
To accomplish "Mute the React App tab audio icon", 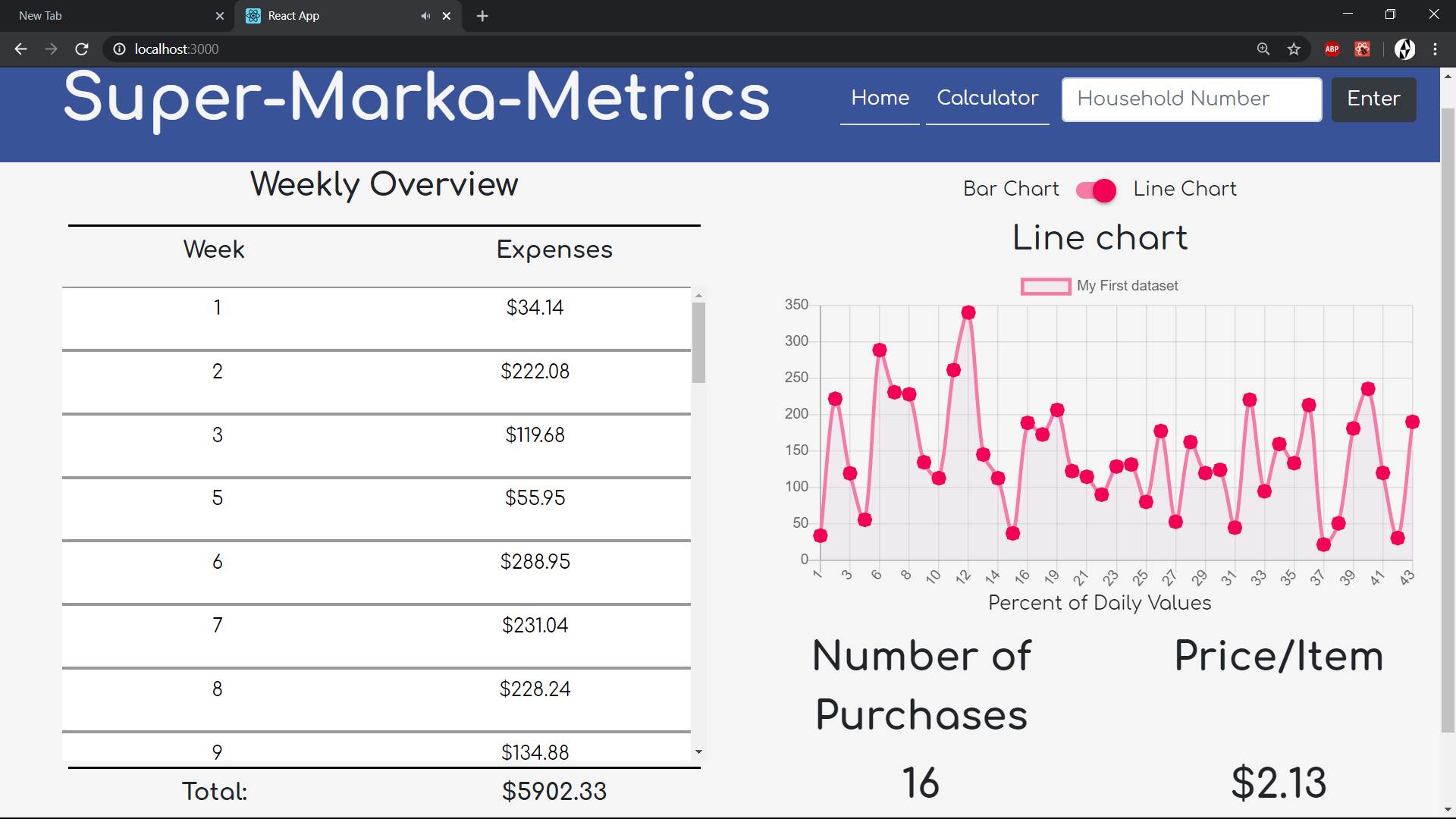I will [x=425, y=16].
